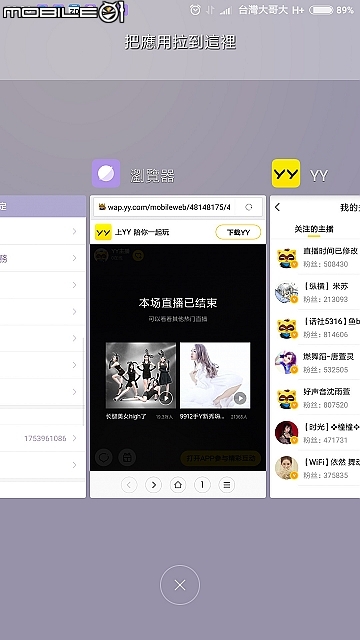Tap the alarm clock status bar icon
360x640 pixels.
coord(196,10)
